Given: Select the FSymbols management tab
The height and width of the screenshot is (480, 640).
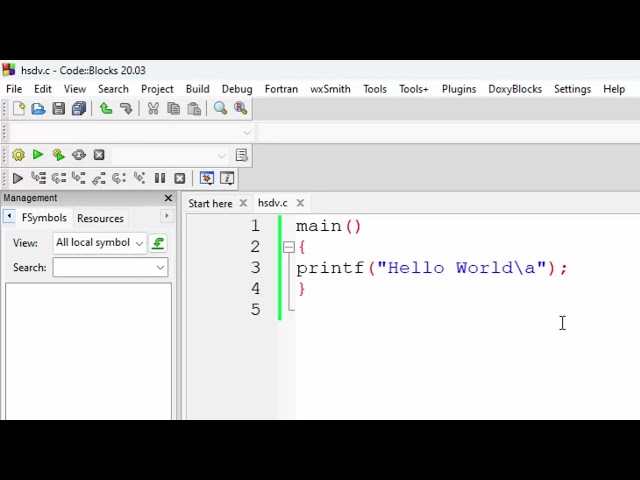Looking at the screenshot, I should click(44, 218).
